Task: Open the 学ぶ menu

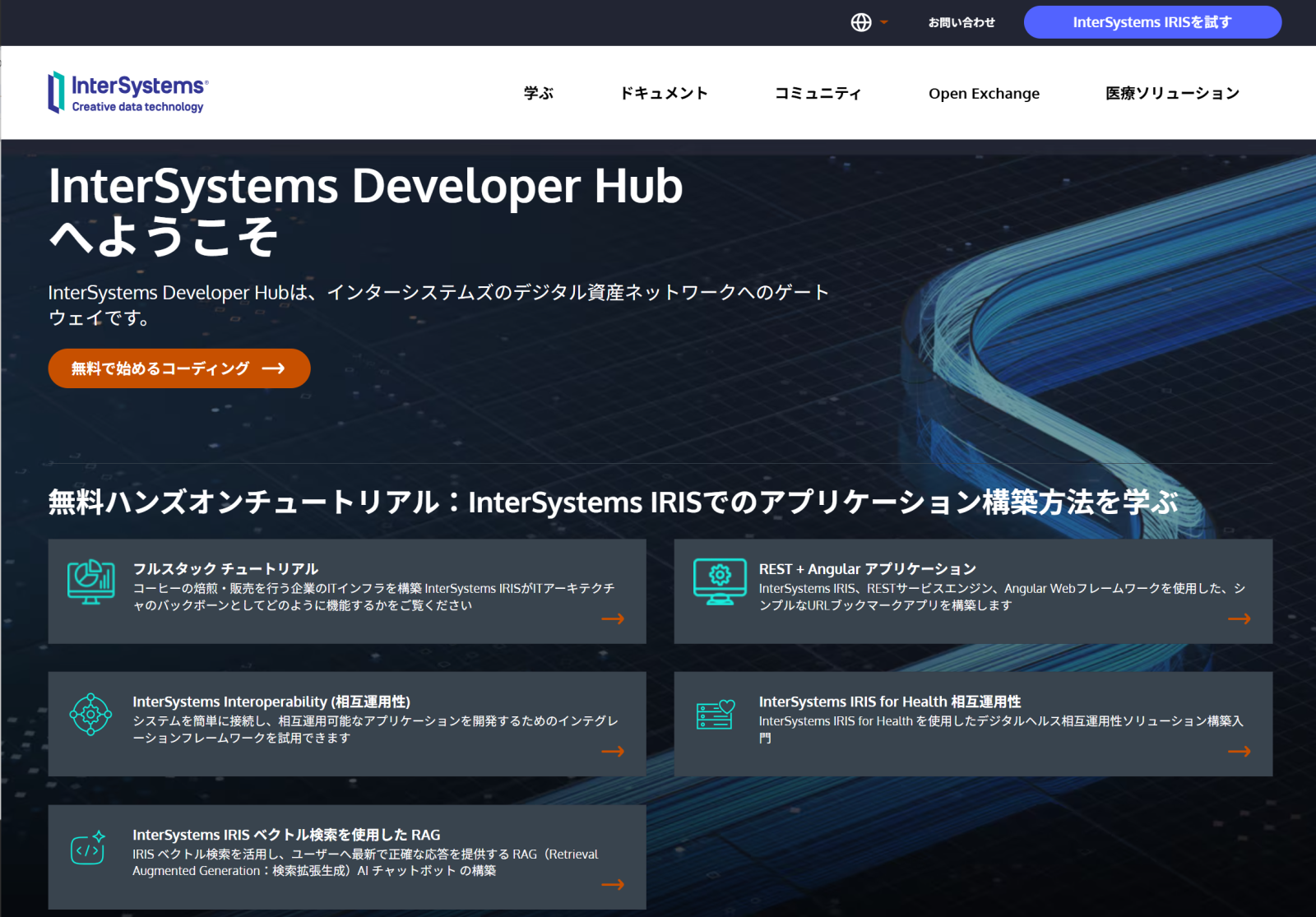Action: (539, 93)
